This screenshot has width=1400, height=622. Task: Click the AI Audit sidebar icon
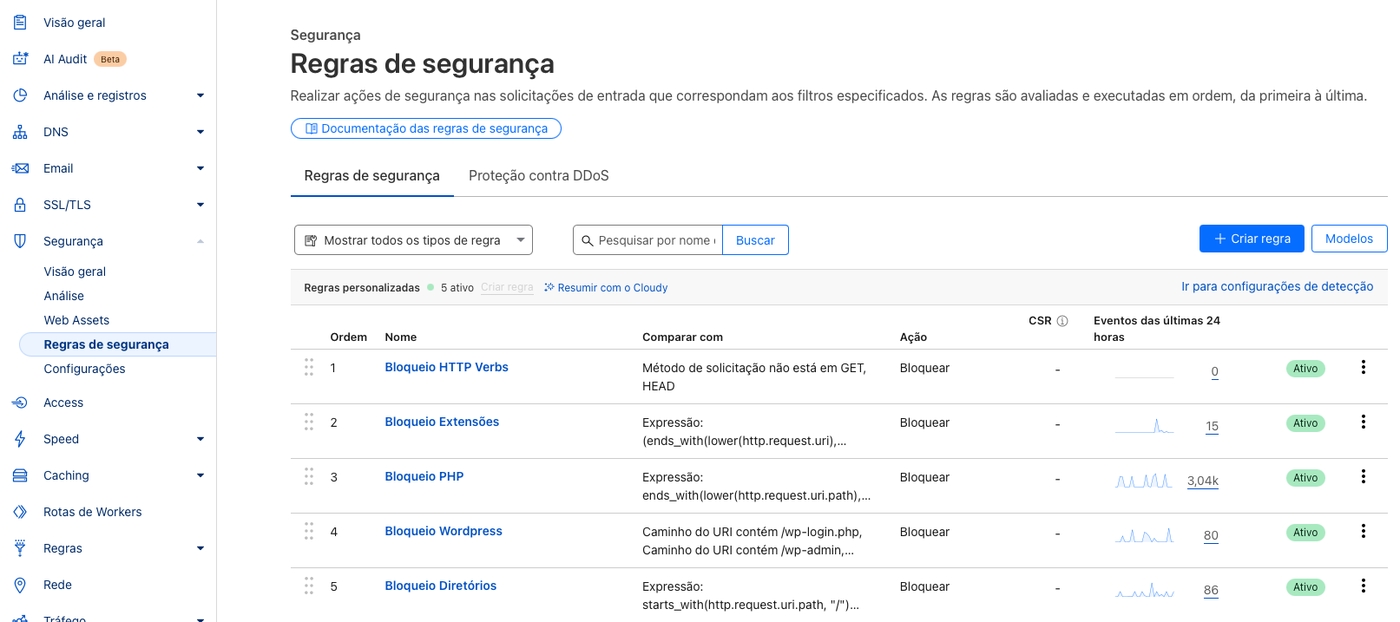pyautogui.click(x=20, y=59)
